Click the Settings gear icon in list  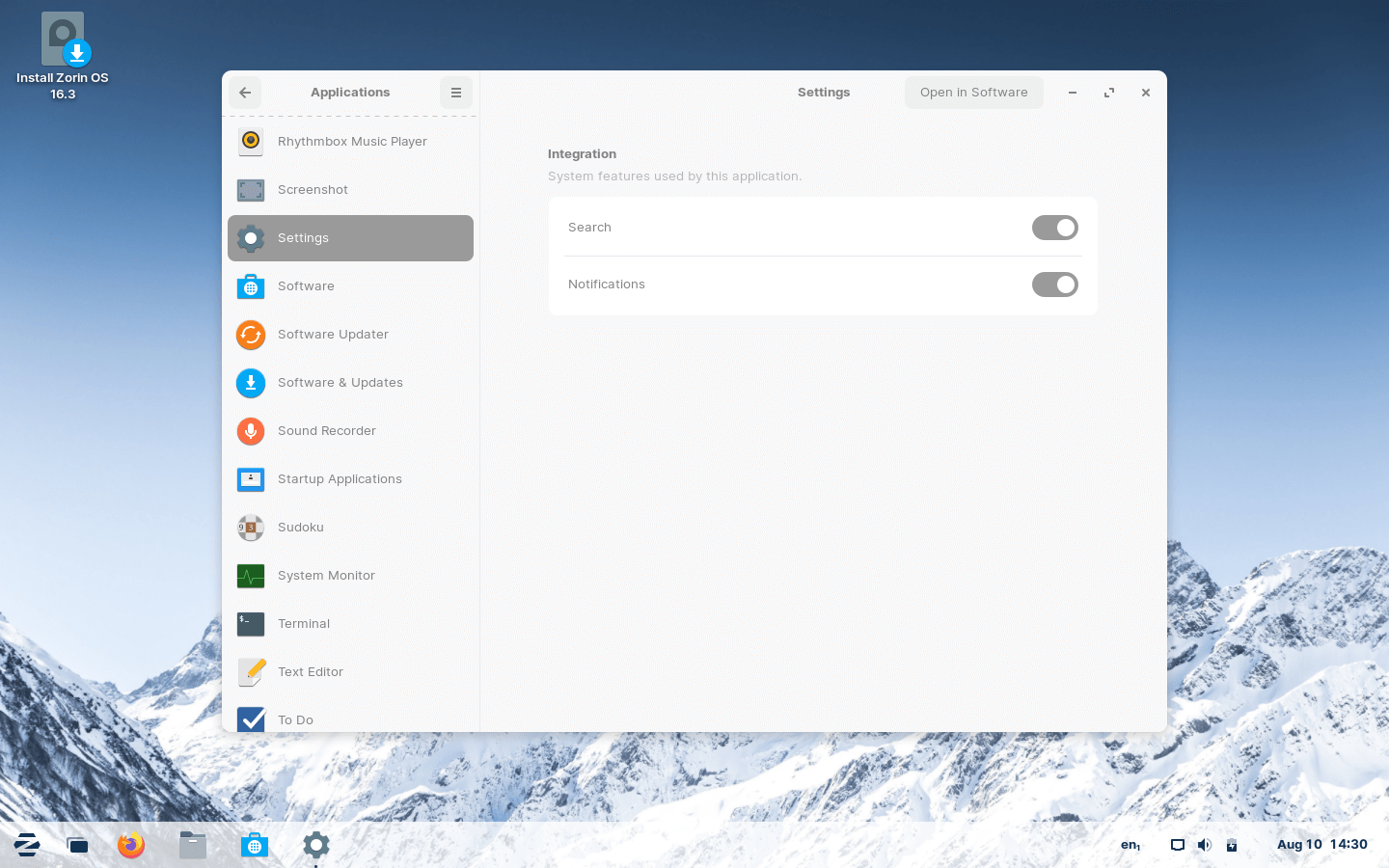click(251, 238)
